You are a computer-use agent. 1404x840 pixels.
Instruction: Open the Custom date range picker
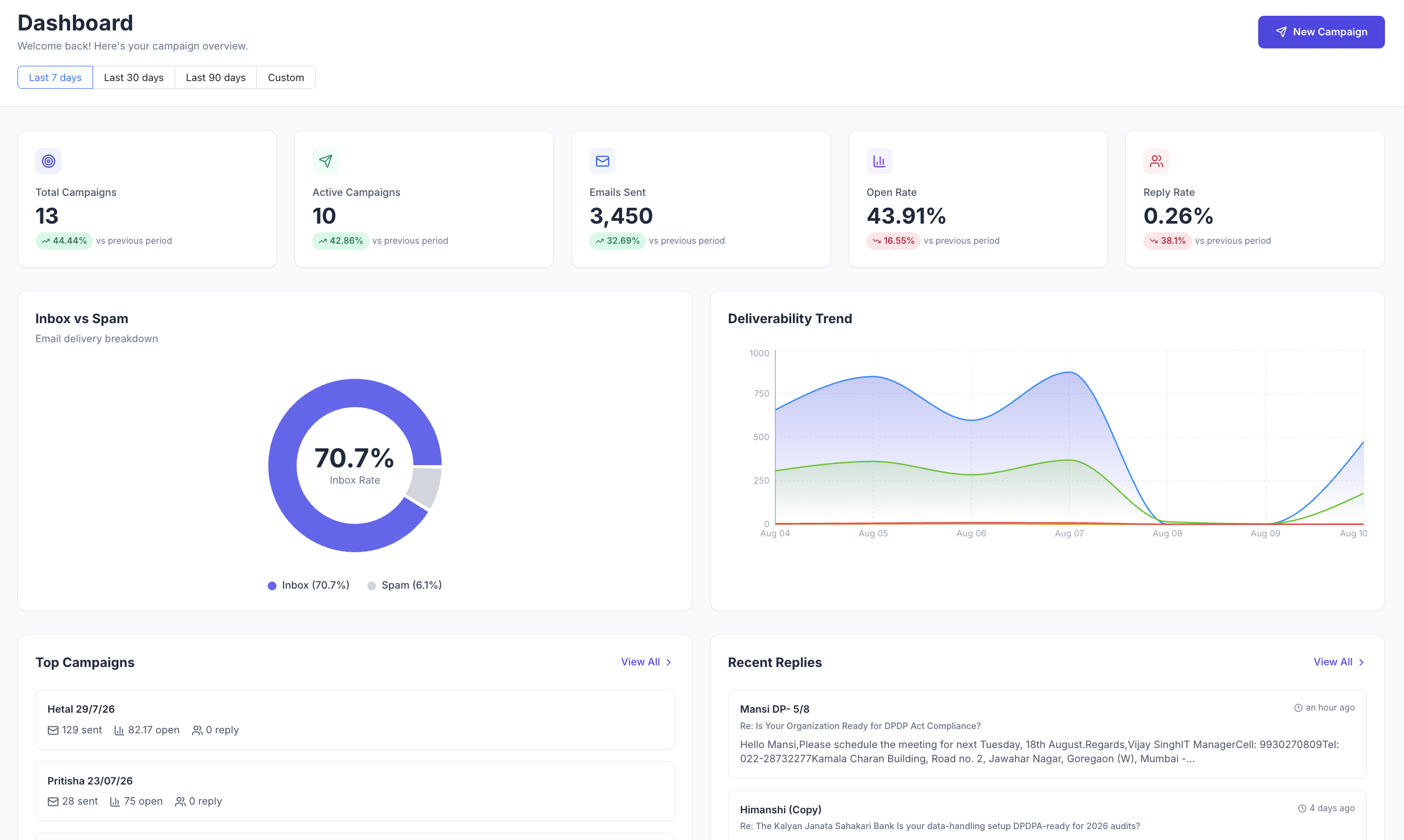click(286, 78)
